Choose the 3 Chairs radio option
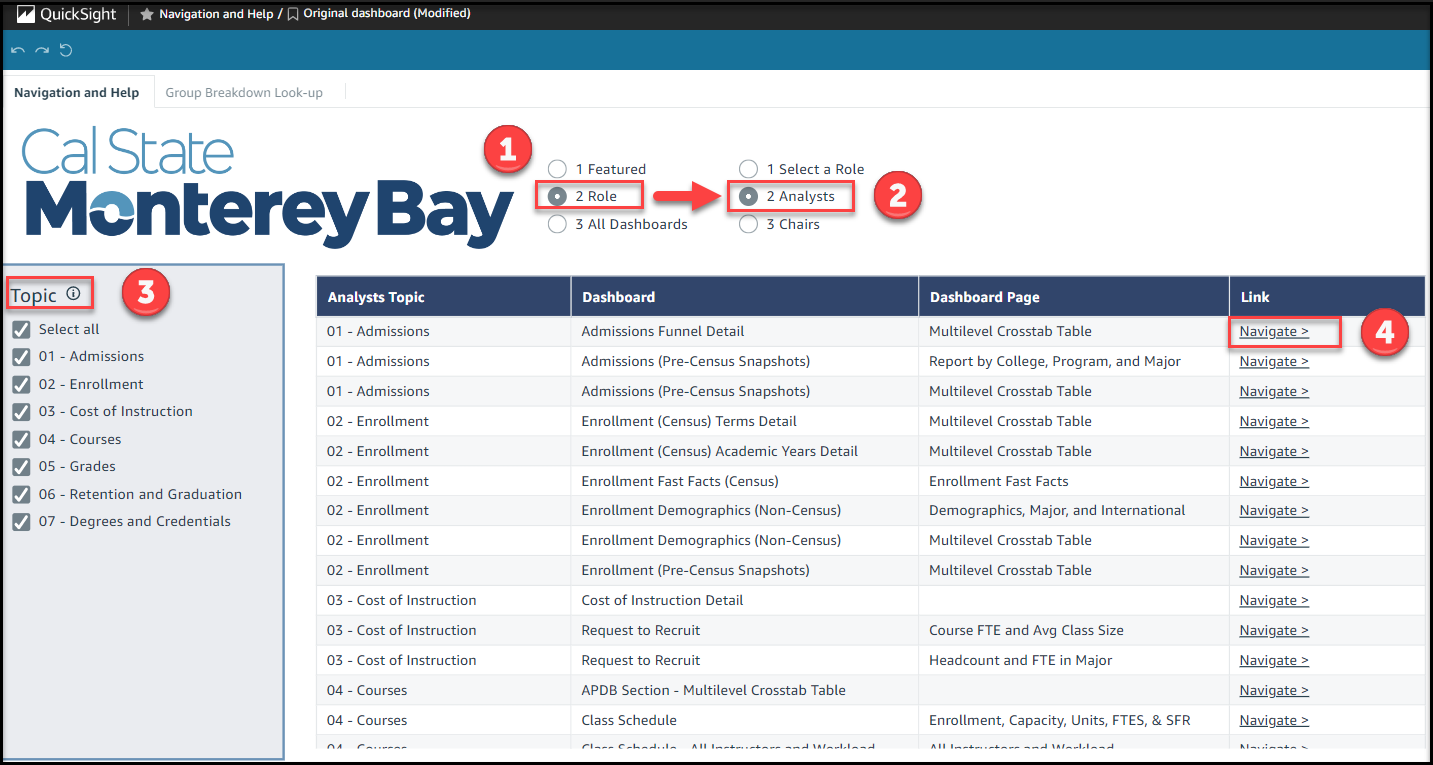 coord(748,224)
